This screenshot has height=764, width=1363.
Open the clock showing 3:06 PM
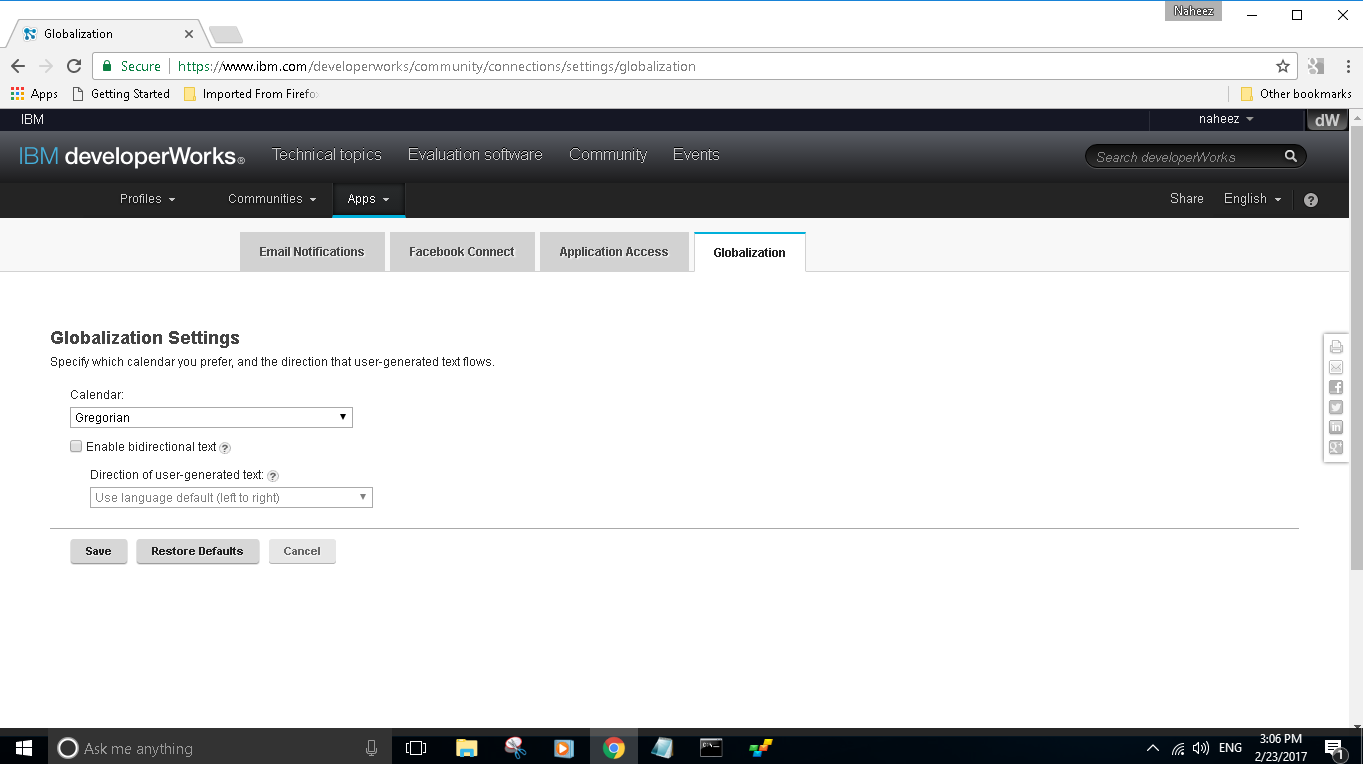[x=1281, y=748]
